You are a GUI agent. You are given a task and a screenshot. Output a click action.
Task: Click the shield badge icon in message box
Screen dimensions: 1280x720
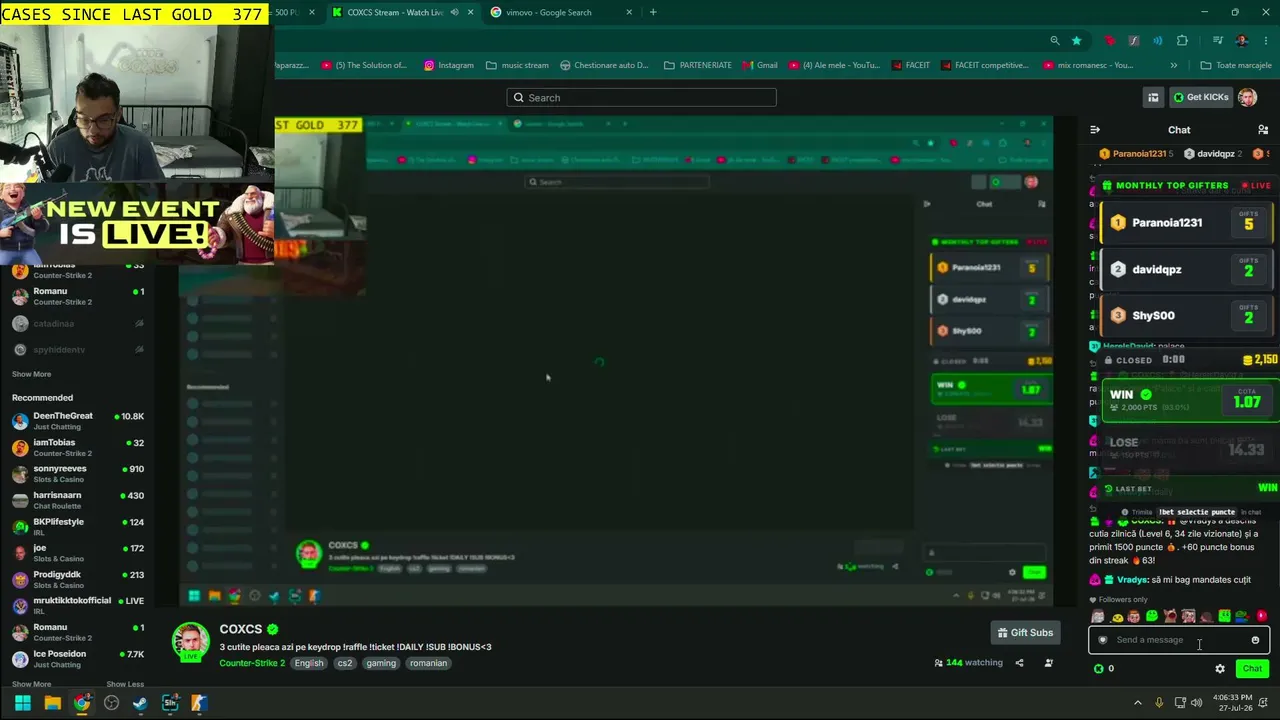(x=1103, y=640)
